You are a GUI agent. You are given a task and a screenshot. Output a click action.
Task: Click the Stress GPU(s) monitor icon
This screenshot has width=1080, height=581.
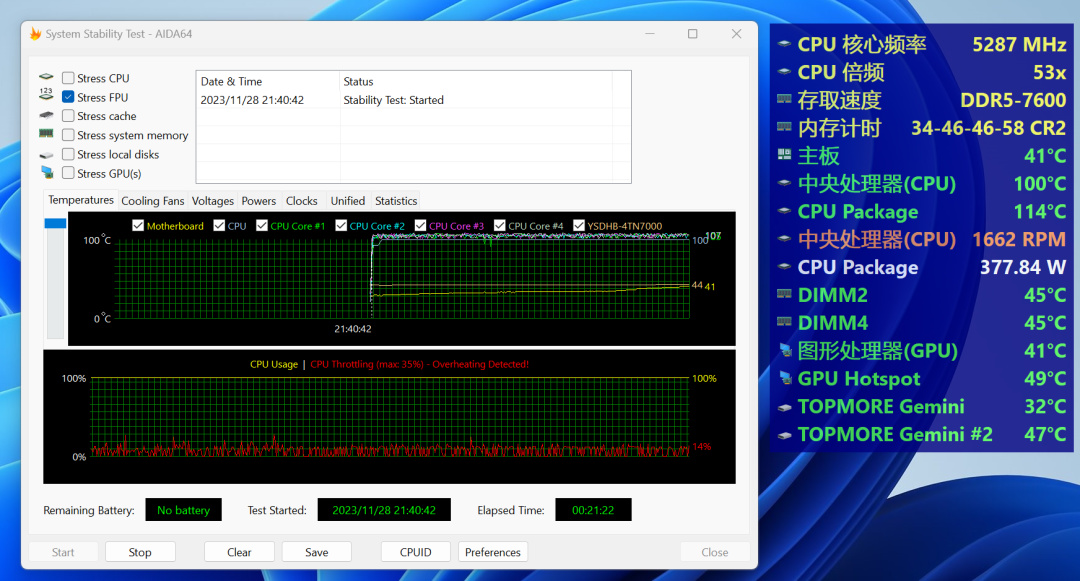(x=47, y=172)
